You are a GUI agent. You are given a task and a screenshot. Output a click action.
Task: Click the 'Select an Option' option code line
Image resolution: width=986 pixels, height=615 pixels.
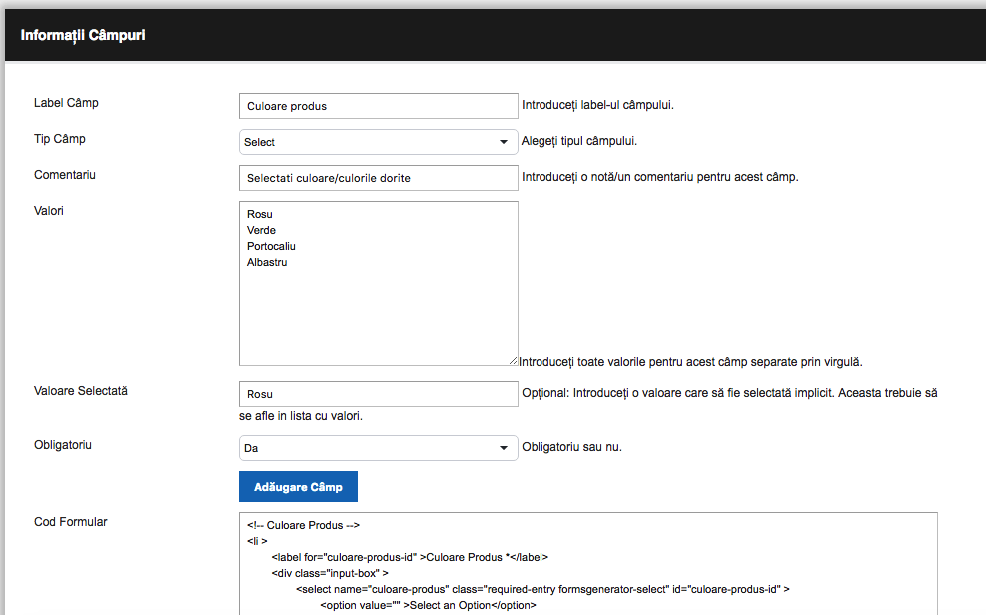pos(428,606)
